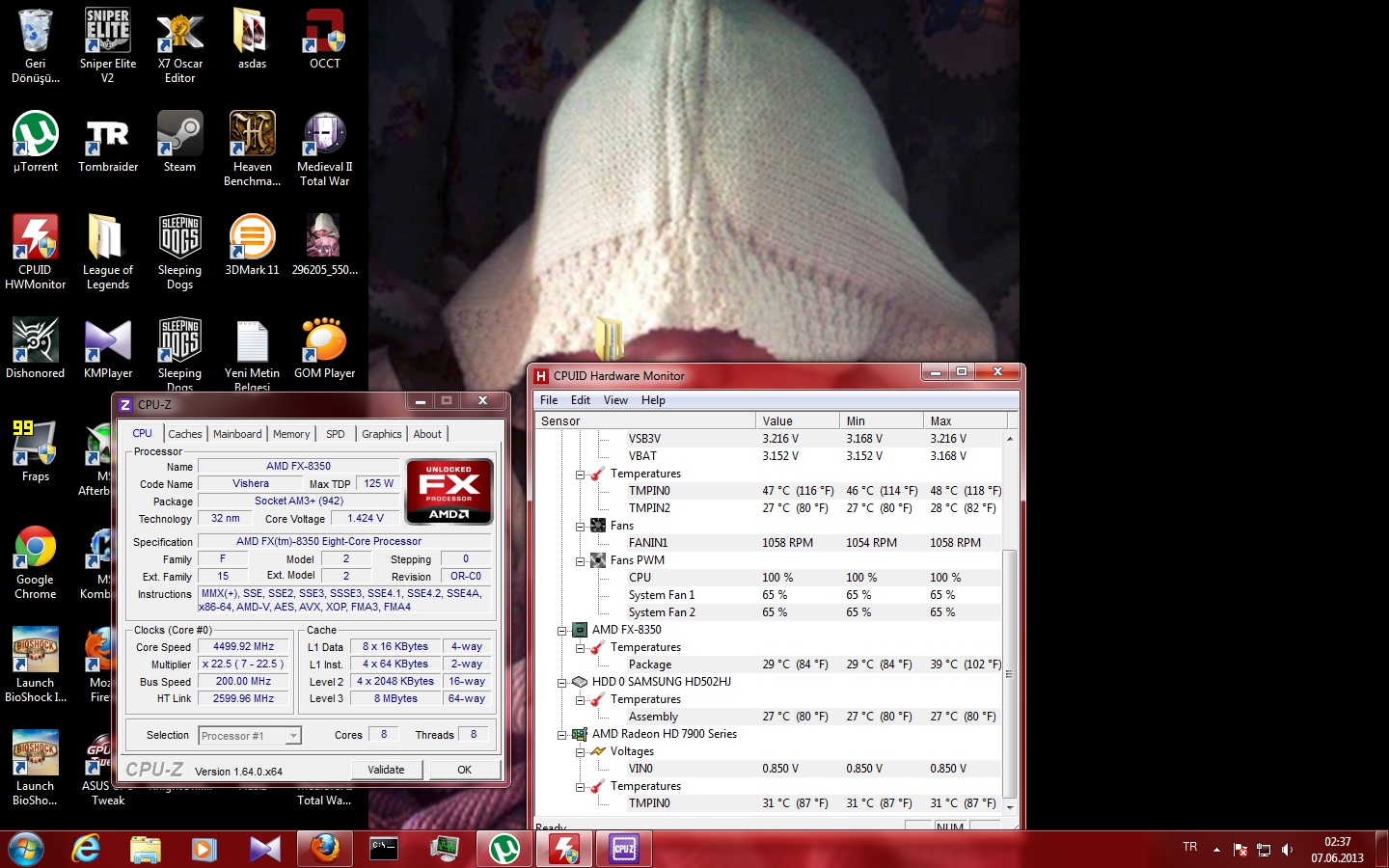Open the Edit menu in HWMonitor

coord(581,400)
